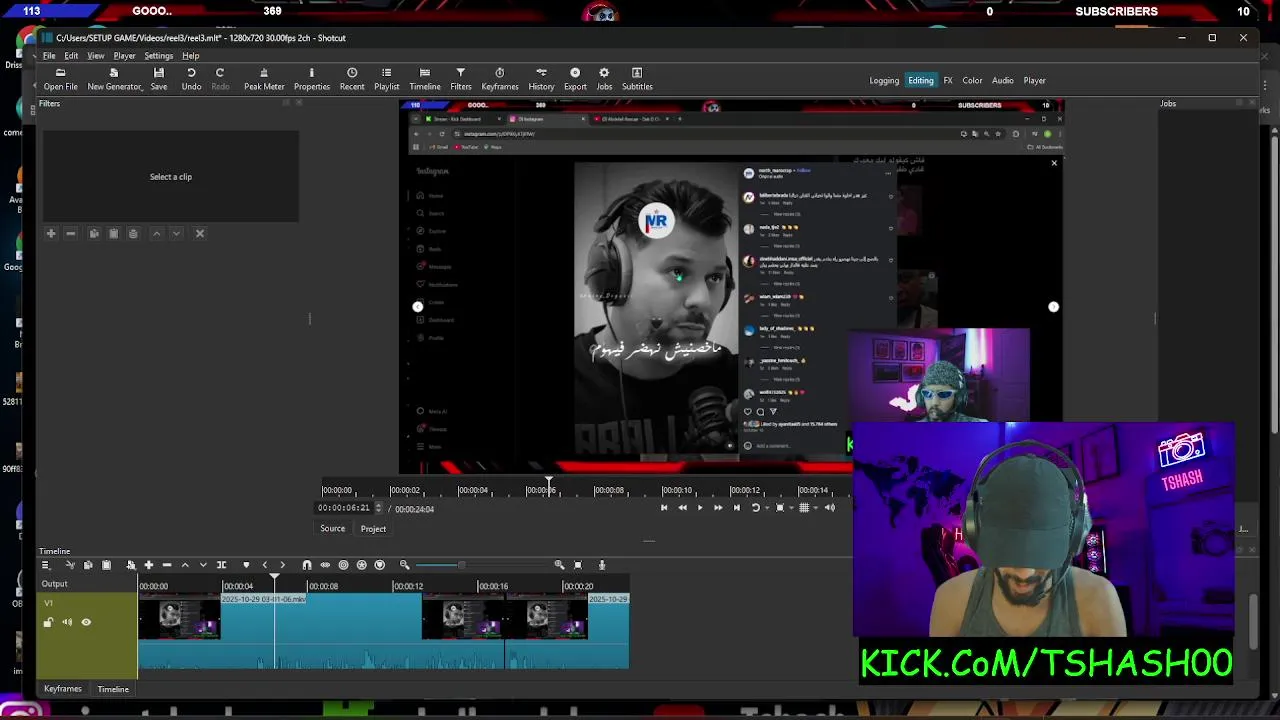
Task: Open the Subtitles panel
Action: (x=637, y=79)
